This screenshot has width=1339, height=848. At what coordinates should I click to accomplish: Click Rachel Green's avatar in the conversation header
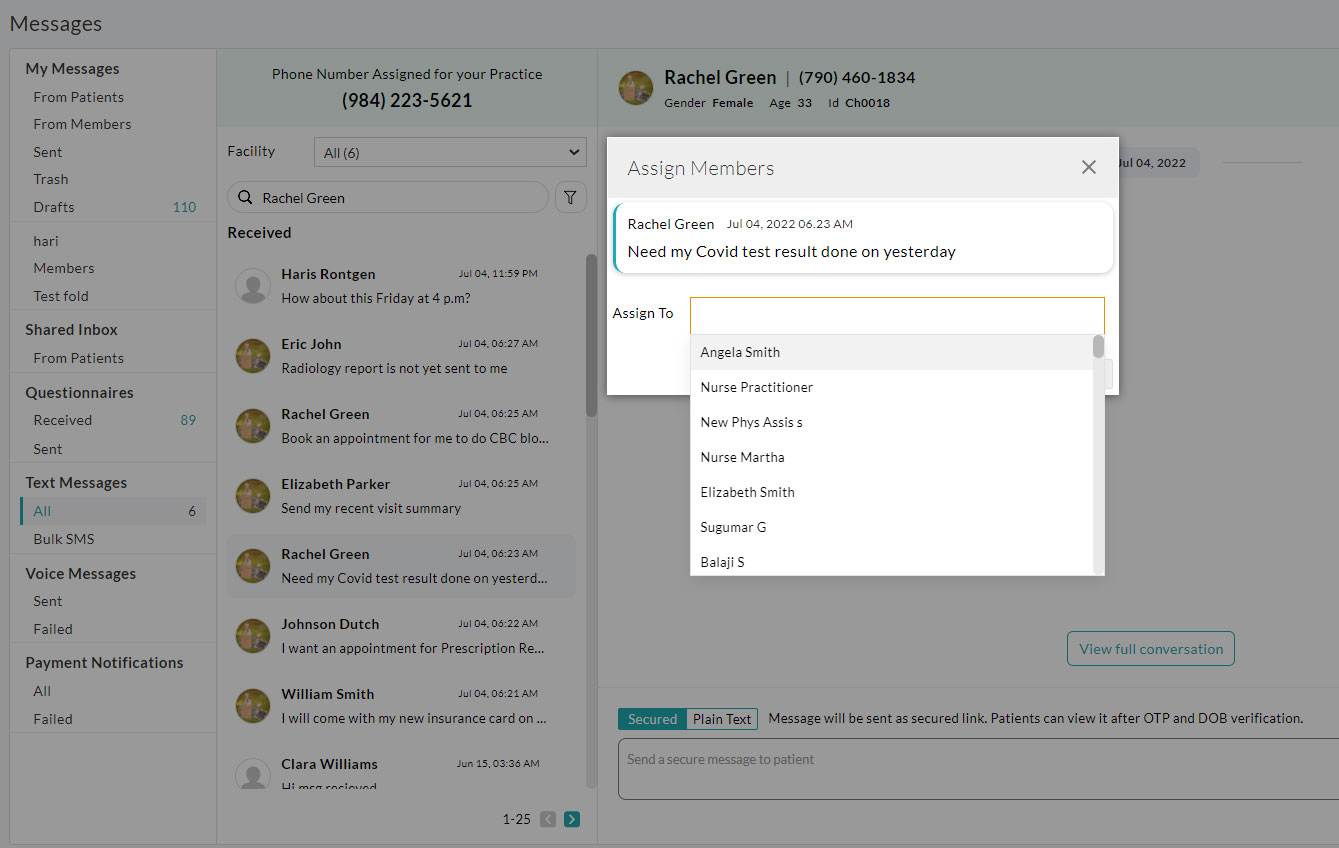(636, 88)
